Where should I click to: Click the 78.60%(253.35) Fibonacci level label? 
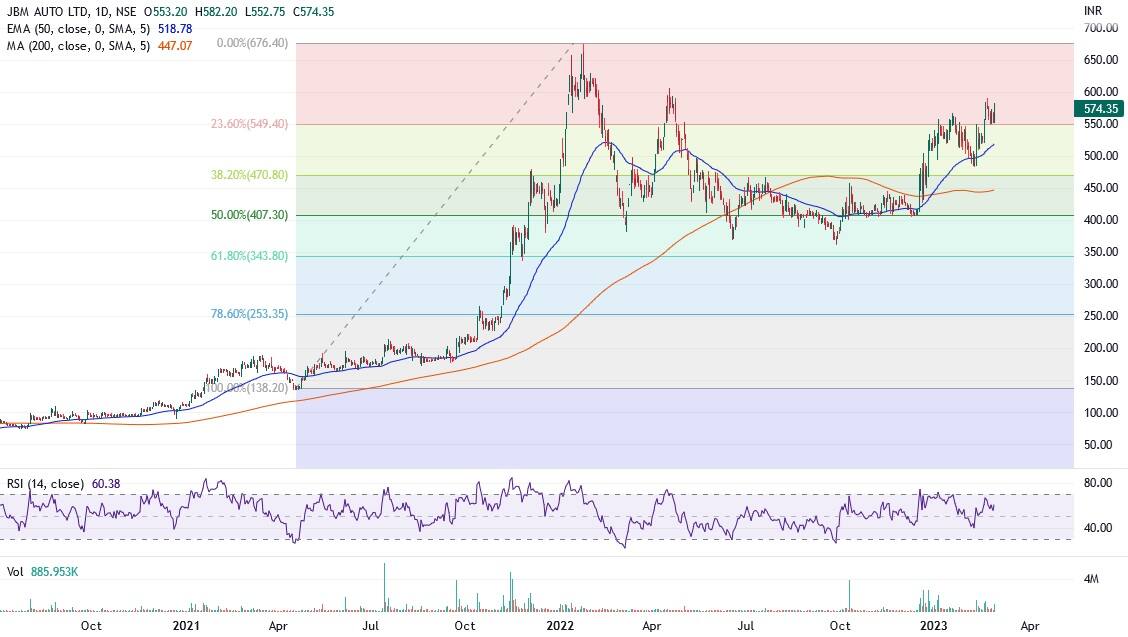tap(249, 314)
